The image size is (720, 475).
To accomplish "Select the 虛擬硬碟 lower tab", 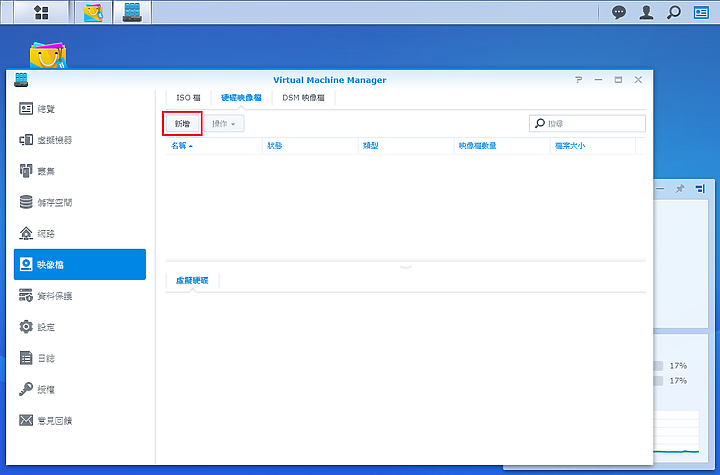I will click(x=192, y=281).
